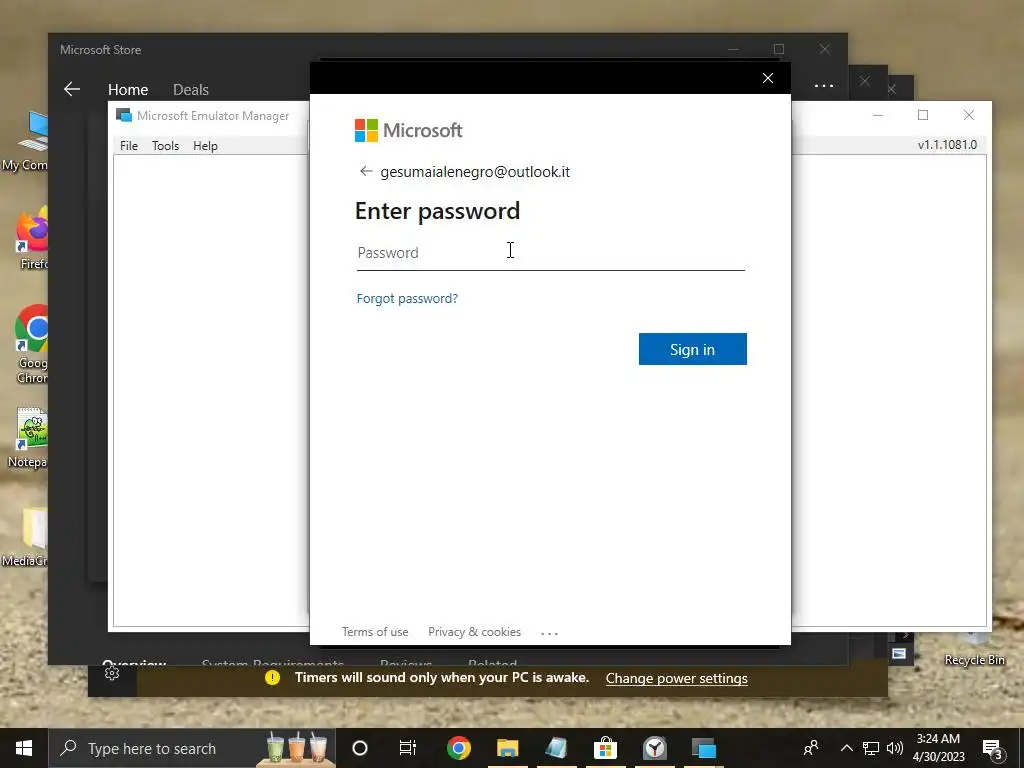Open People icon in system tray

pyautogui.click(x=811, y=748)
